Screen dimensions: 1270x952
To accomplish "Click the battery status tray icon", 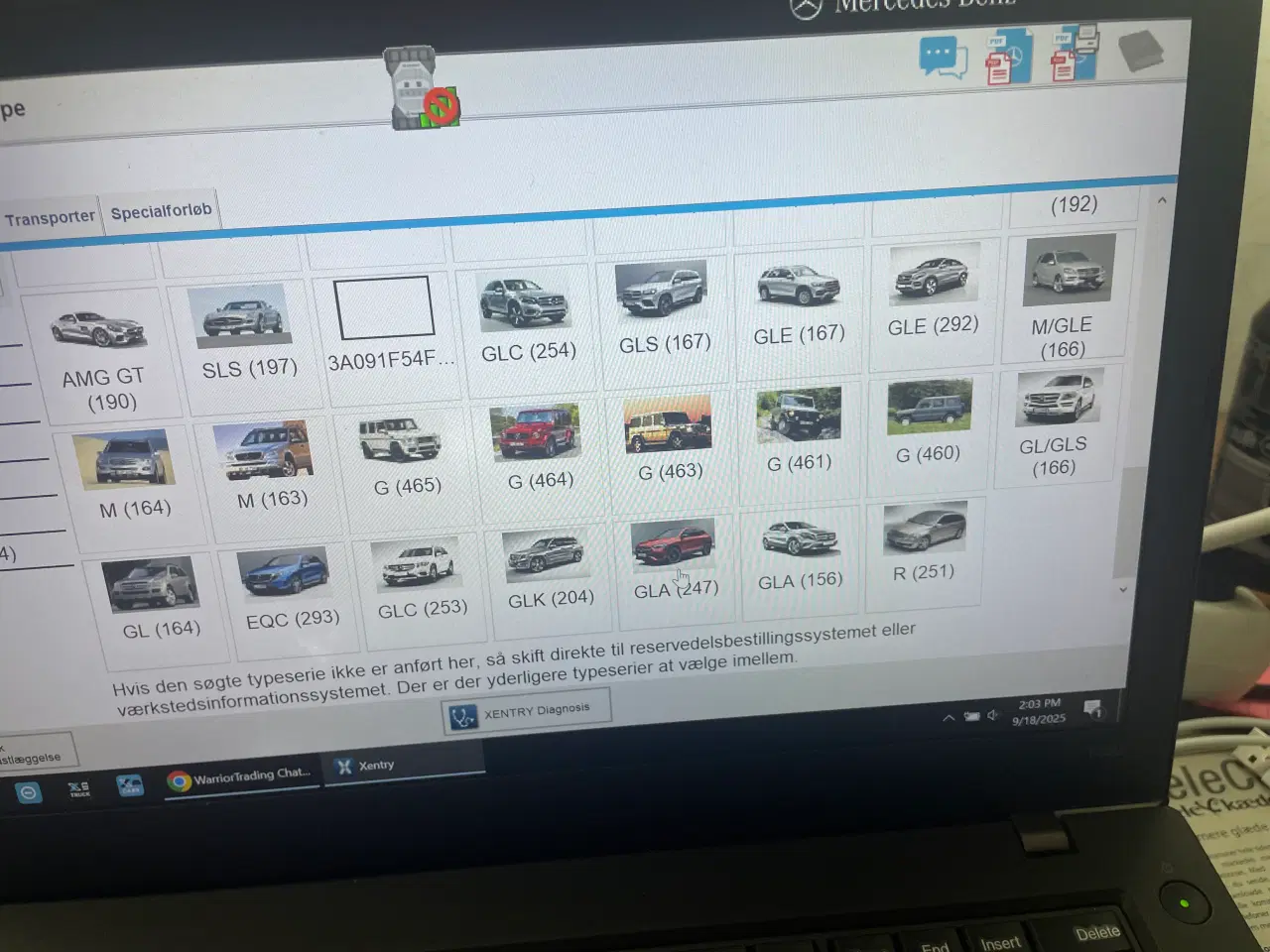I will (x=971, y=716).
